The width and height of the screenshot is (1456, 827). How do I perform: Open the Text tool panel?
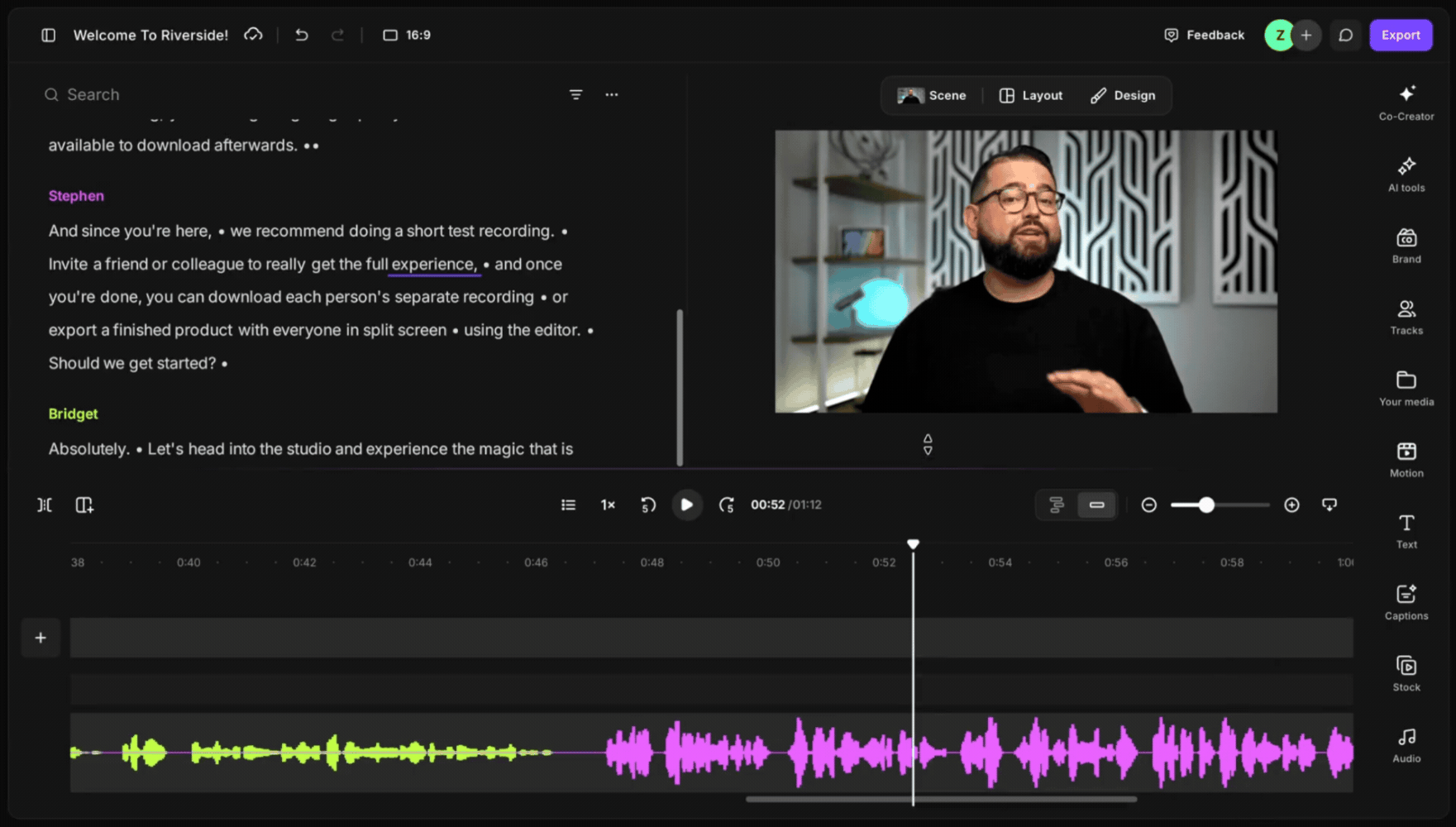pos(1406,531)
